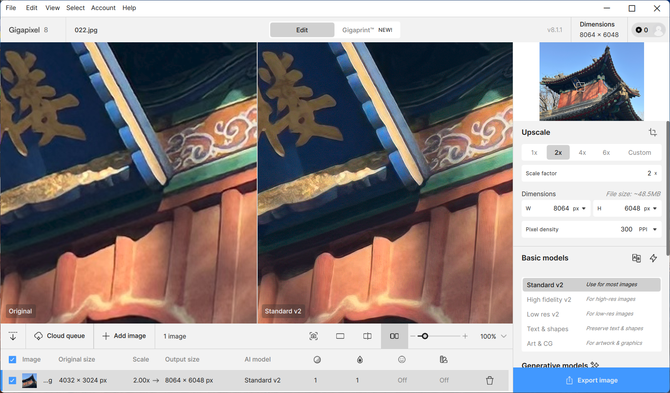
Task: Click the collapse image list icon
Action: [x=13, y=336]
